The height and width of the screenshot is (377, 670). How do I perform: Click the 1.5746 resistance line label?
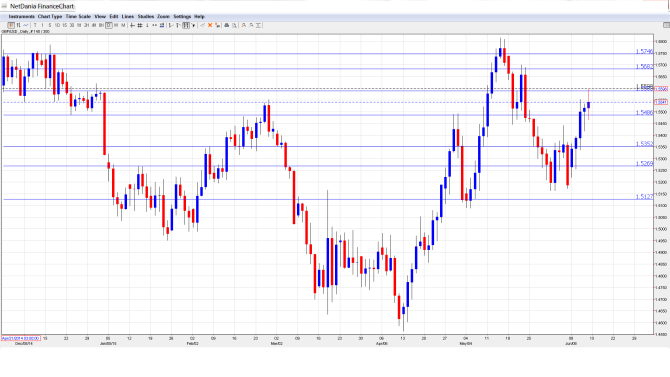[644, 51]
